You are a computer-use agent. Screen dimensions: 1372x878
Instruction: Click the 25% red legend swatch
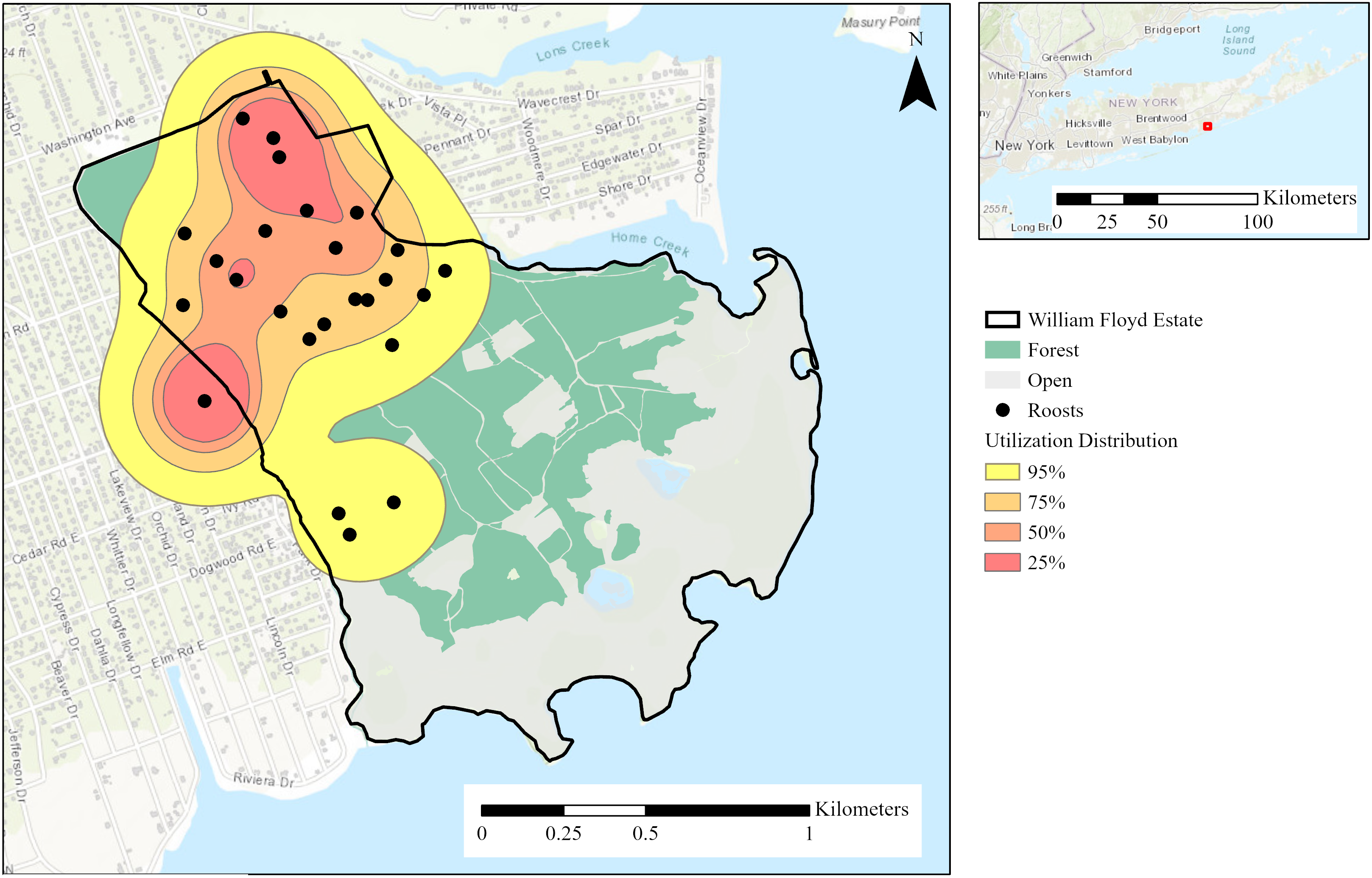click(x=1002, y=563)
